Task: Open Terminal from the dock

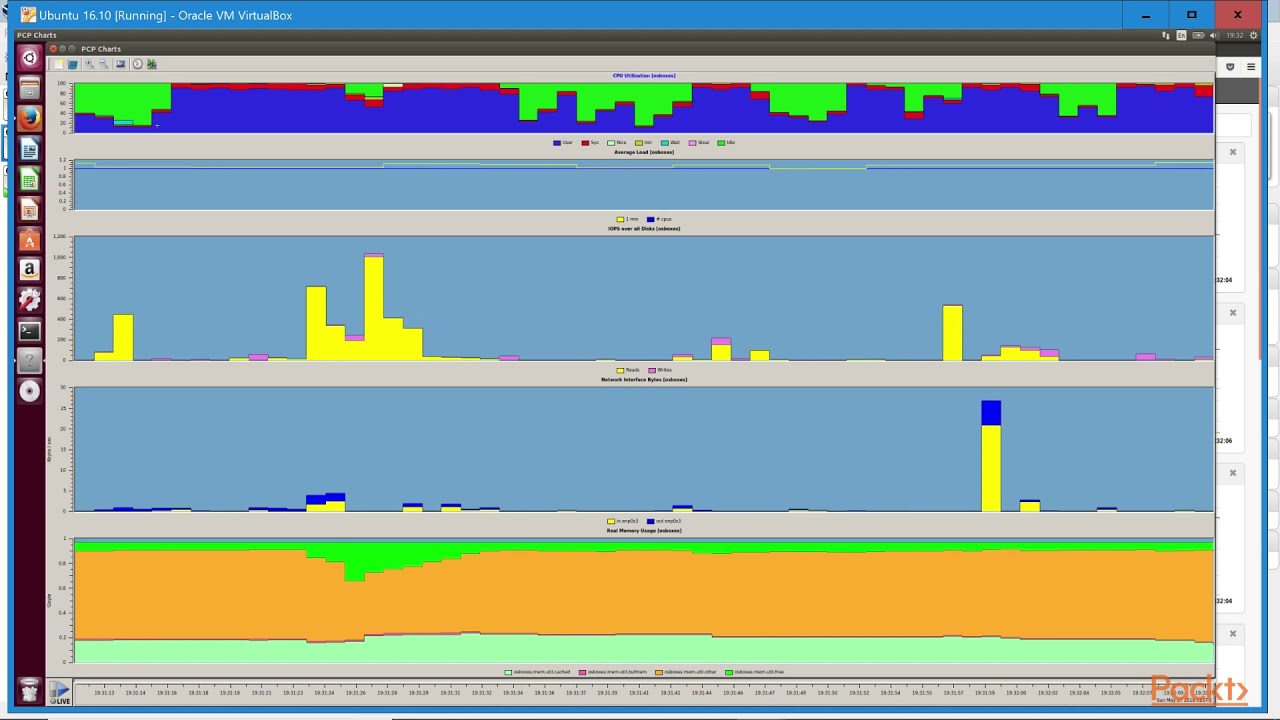Action: (x=29, y=331)
